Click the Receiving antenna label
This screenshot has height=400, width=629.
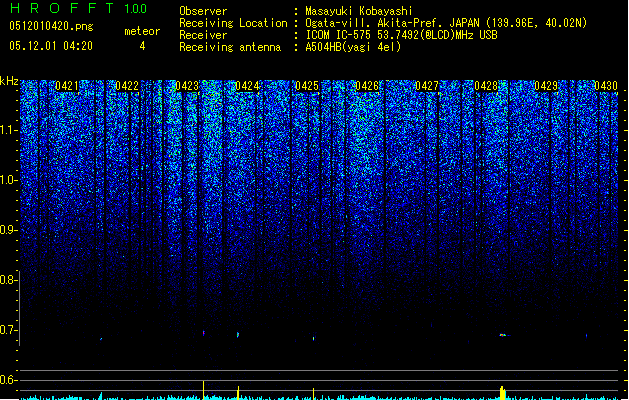(230, 47)
